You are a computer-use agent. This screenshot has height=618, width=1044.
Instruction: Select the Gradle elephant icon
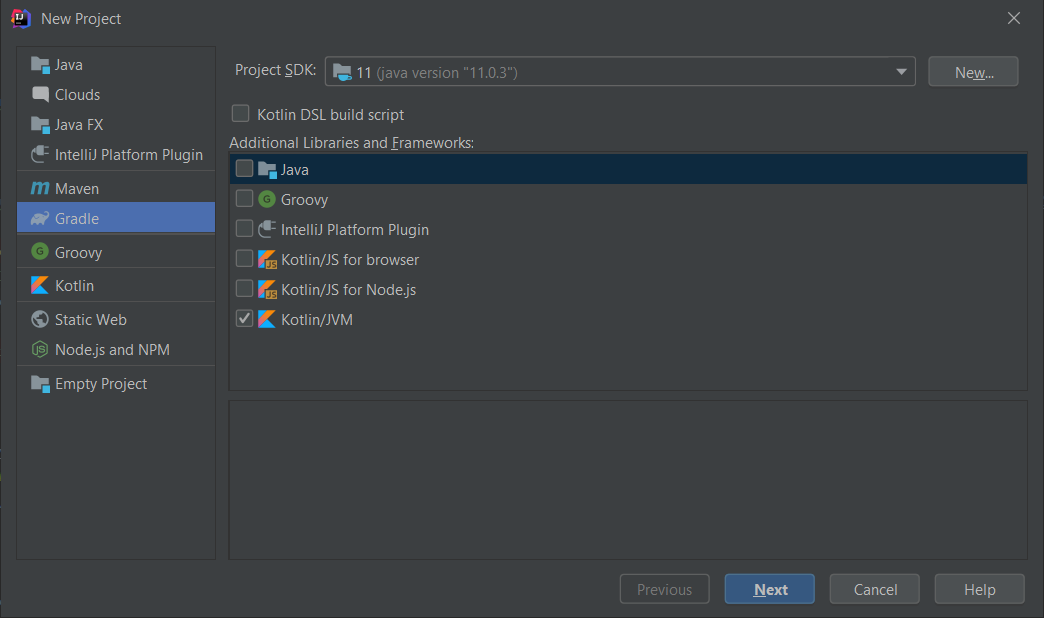tap(40, 218)
